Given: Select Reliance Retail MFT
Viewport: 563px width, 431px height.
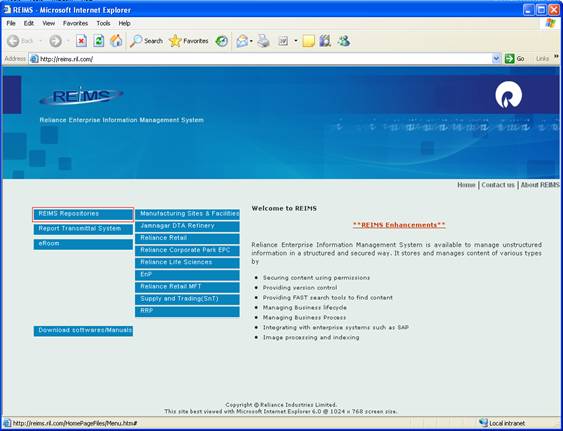Looking at the screenshot, I should 187,287.
